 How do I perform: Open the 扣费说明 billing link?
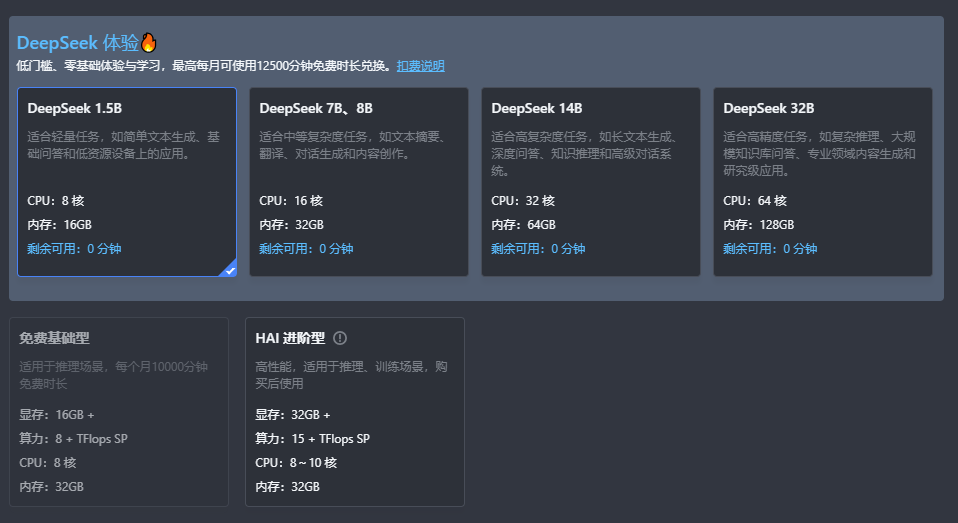(420, 66)
